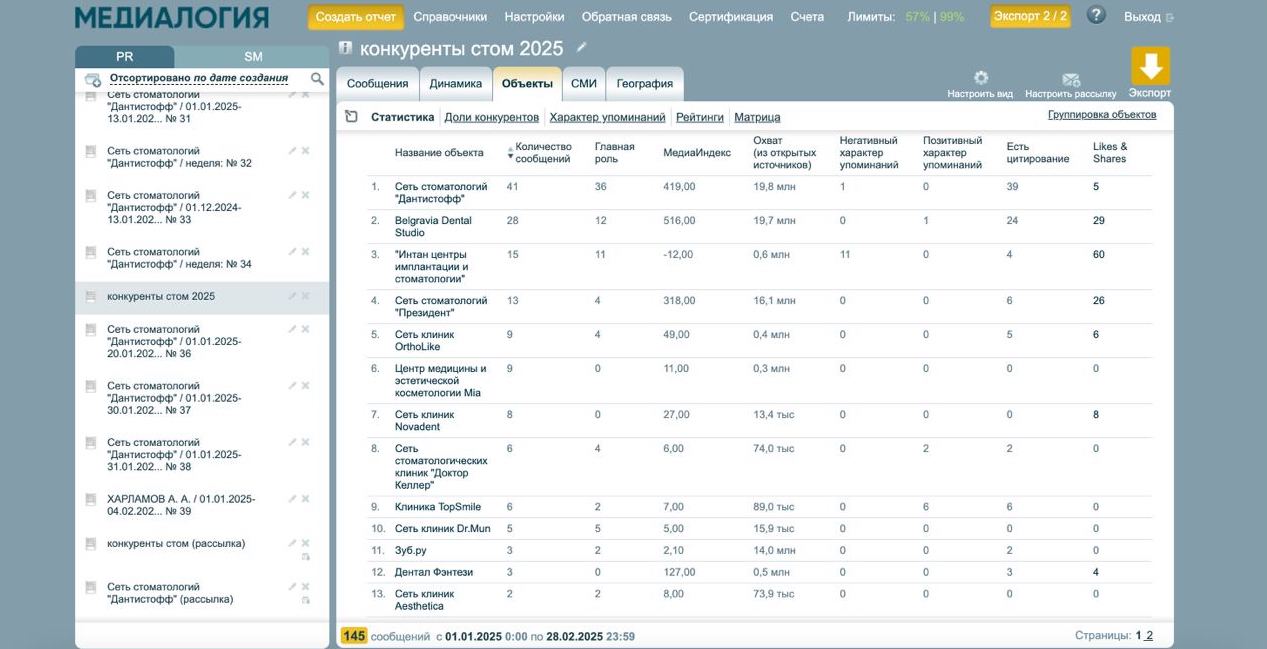Delete report ХАРЛАМОВ А. А. № 39 with X icon
This screenshot has height=649, width=1267.
click(305, 499)
